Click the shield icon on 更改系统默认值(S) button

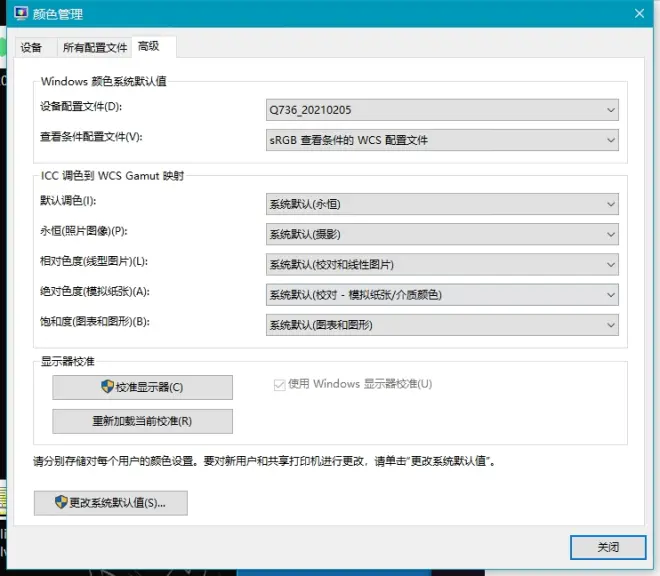coord(61,501)
